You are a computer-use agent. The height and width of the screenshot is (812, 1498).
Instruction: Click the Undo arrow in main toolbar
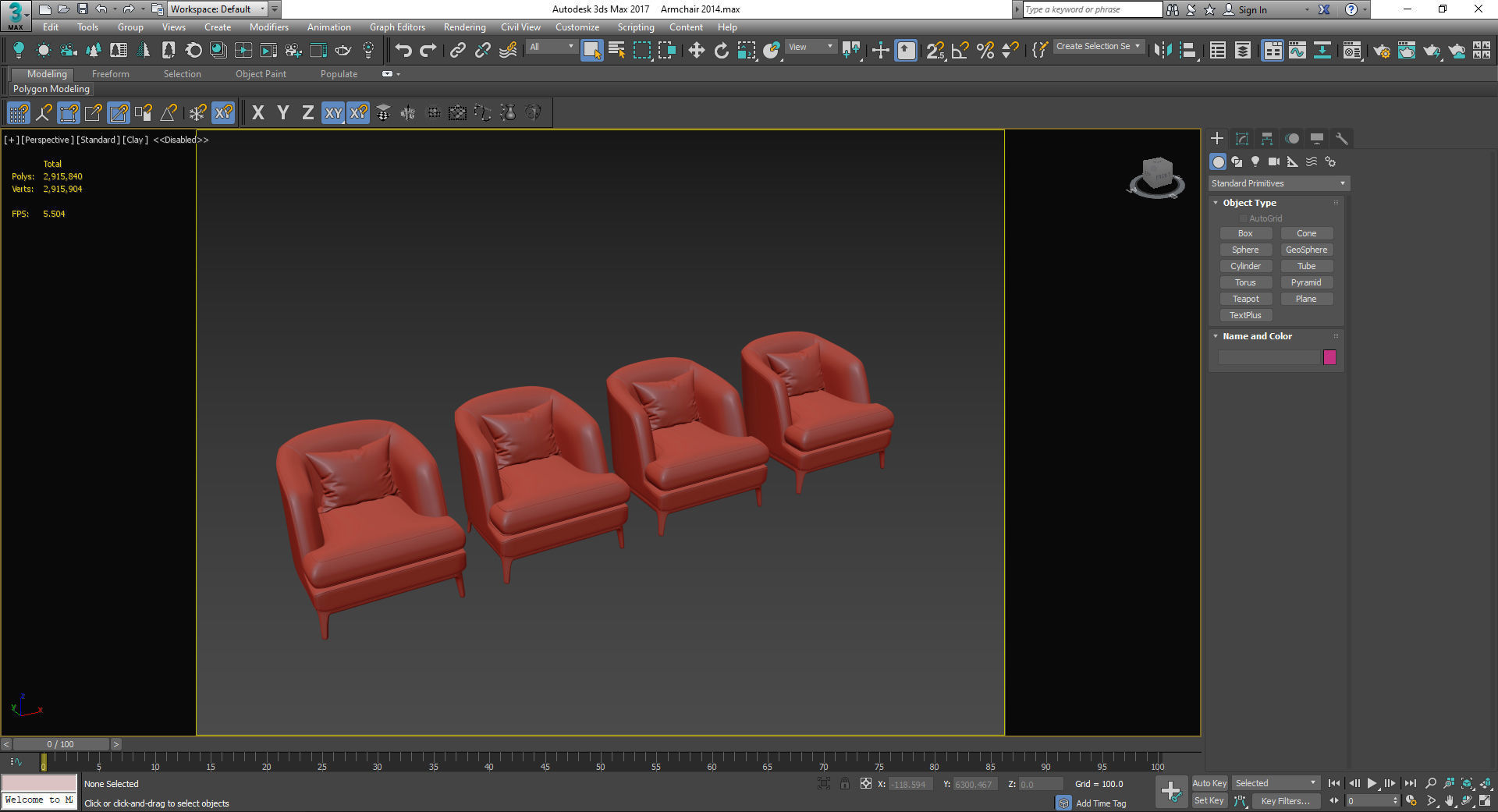(x=403, y=51)
